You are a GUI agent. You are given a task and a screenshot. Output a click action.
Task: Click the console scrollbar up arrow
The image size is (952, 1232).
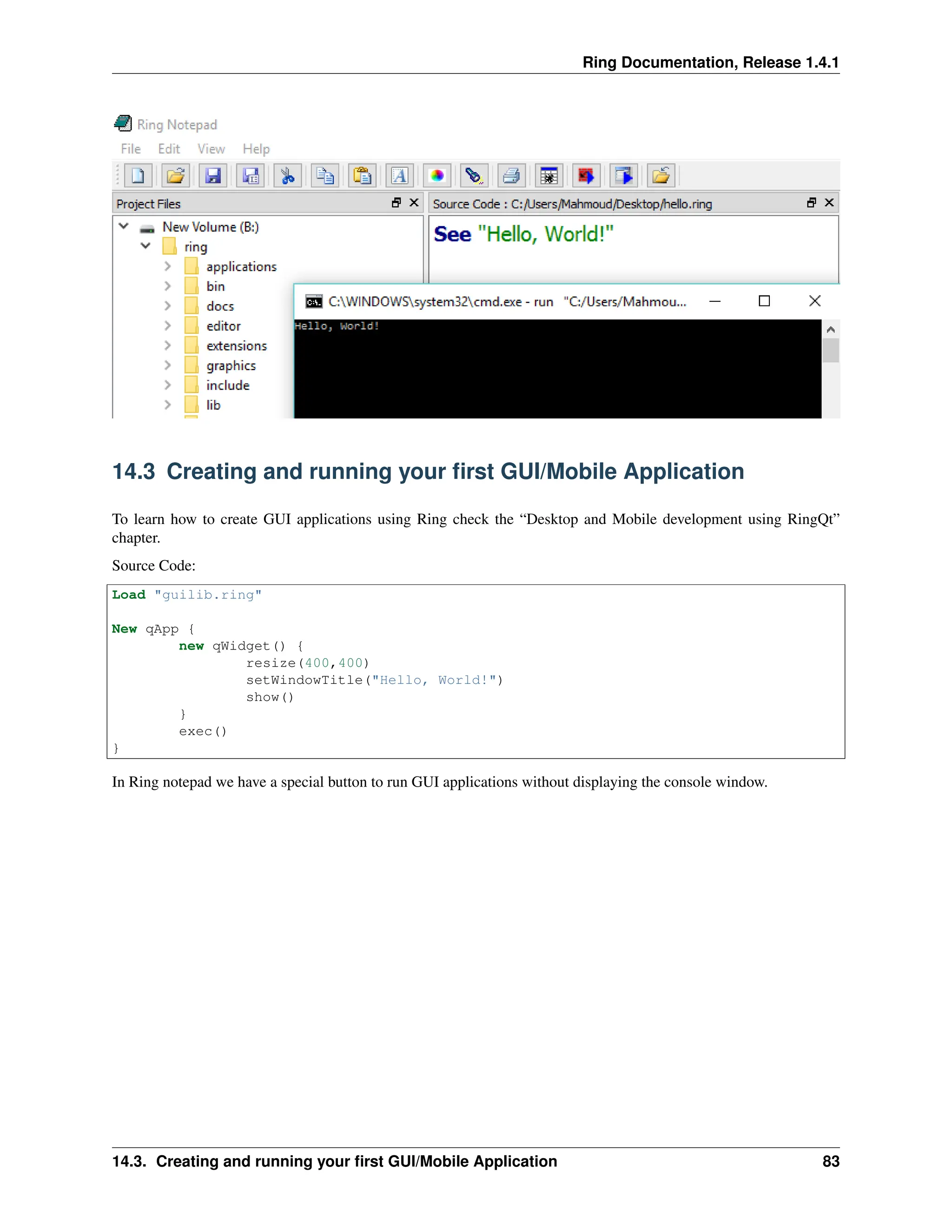[830, 330]
